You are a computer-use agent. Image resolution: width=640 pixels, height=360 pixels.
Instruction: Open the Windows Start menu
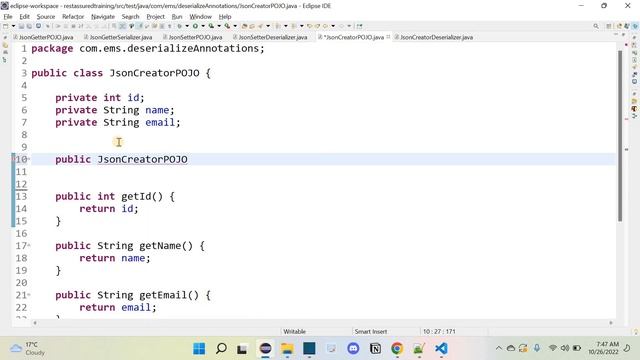(199, 349)
